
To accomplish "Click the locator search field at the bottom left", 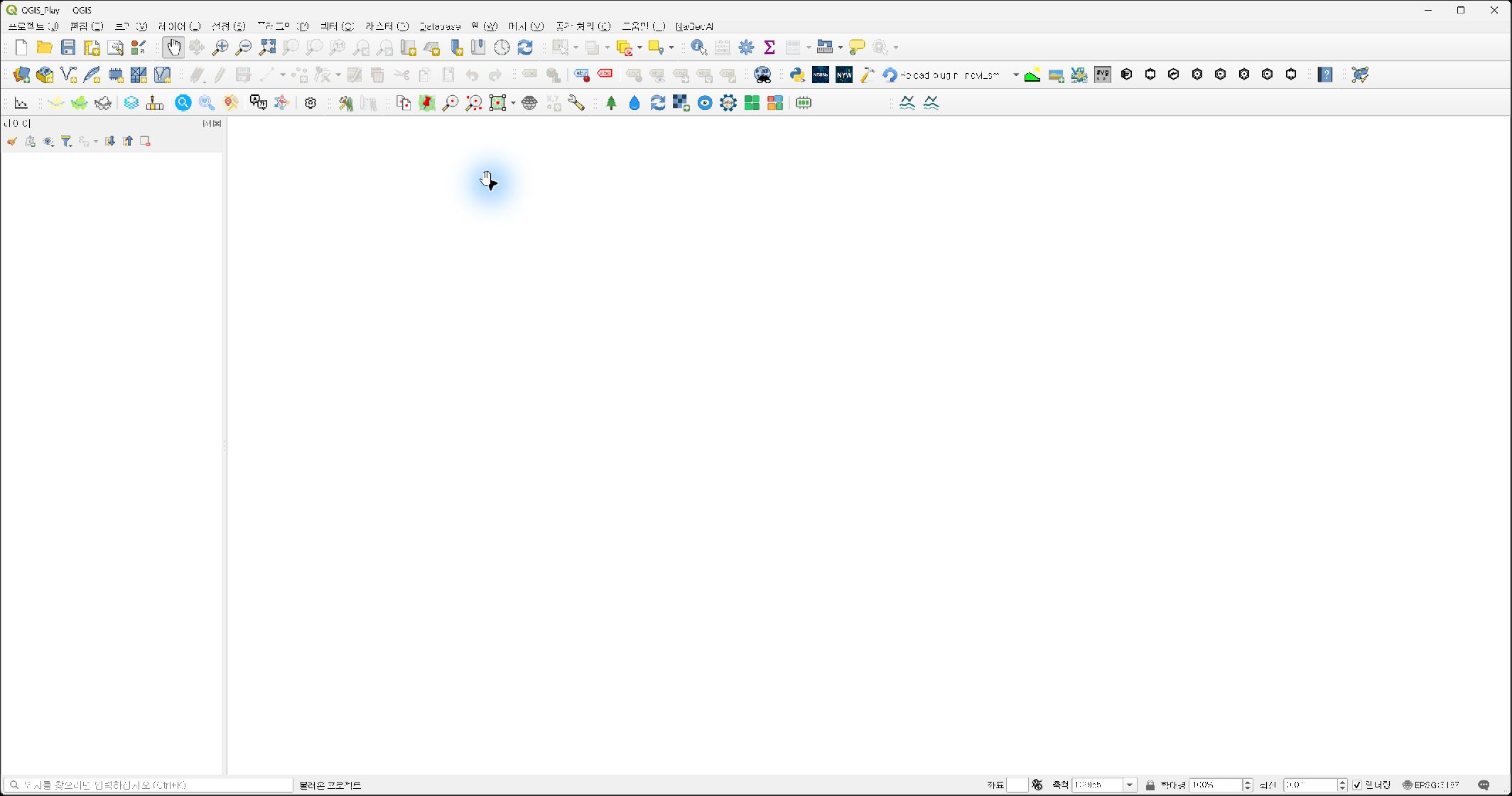I will click(148, 785).
